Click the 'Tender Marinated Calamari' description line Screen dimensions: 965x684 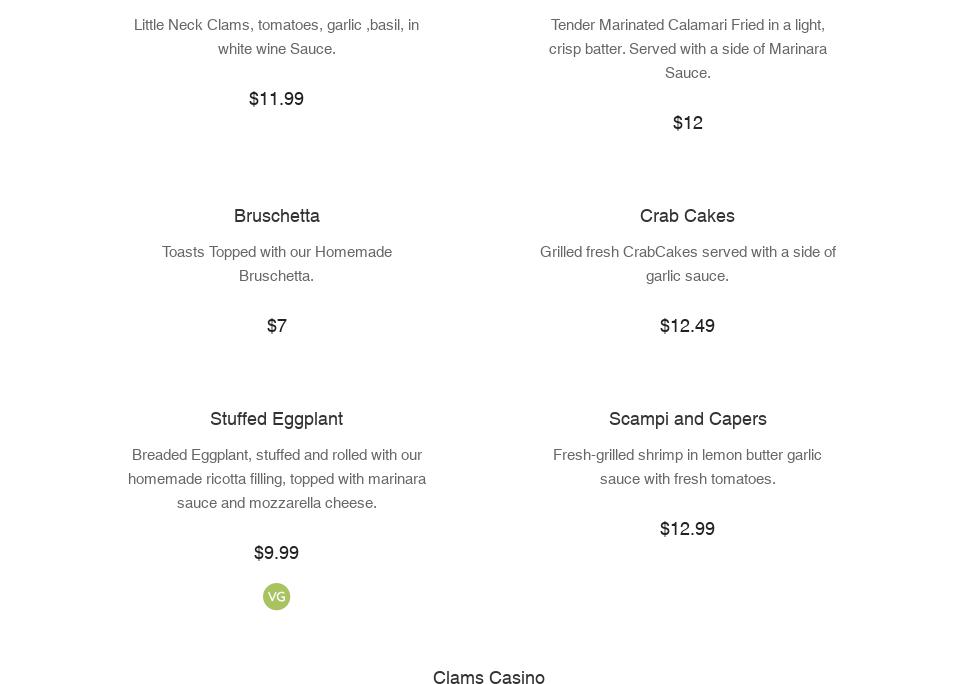(x=687, y=25)
